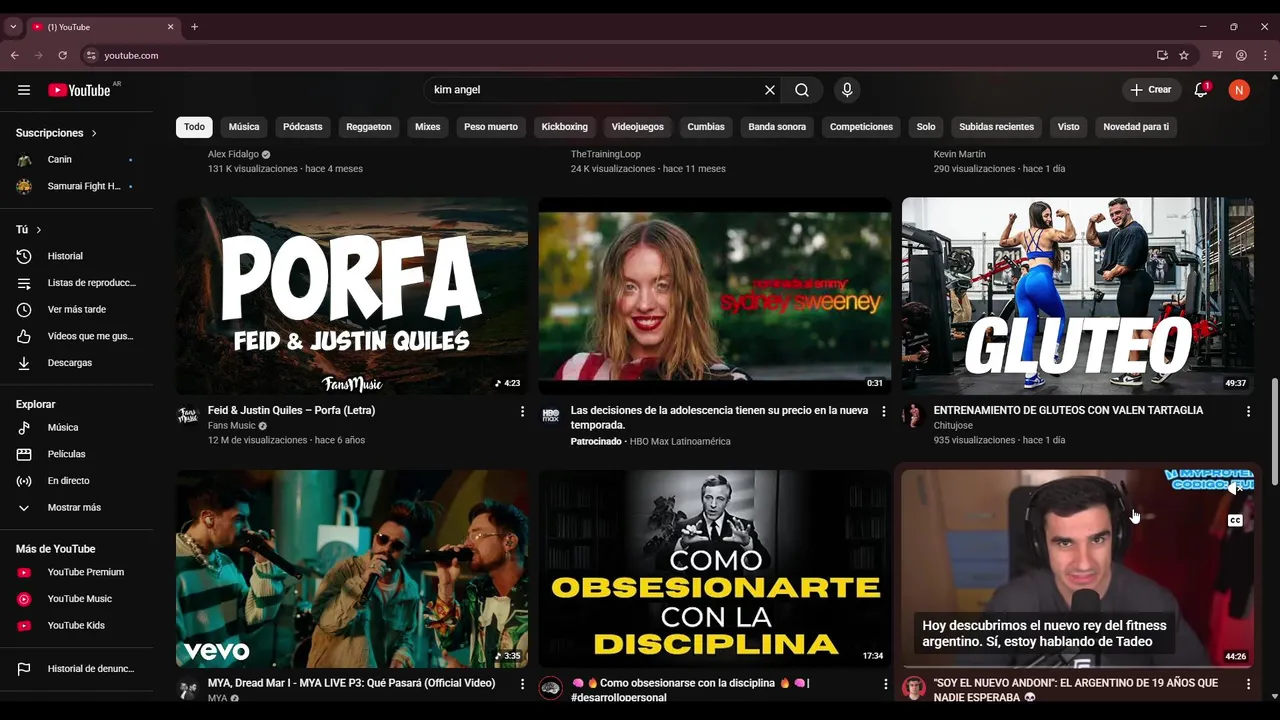Viewport: 1280px width, 720px height.
Task: Open options for MYA LIVE video
Action: point(522,684)
